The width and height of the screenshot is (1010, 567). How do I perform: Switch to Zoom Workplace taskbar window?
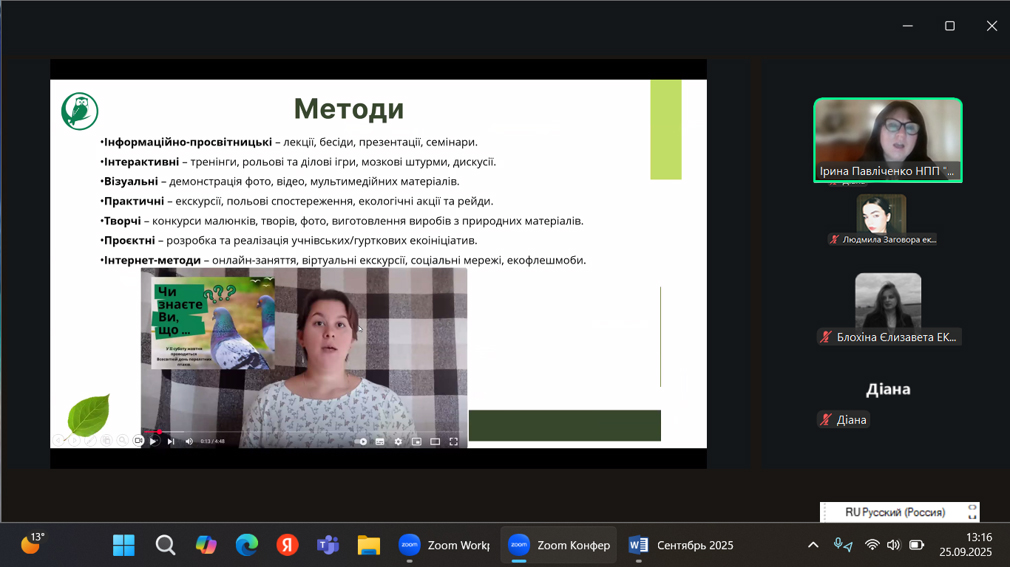[x=443, y=545]
